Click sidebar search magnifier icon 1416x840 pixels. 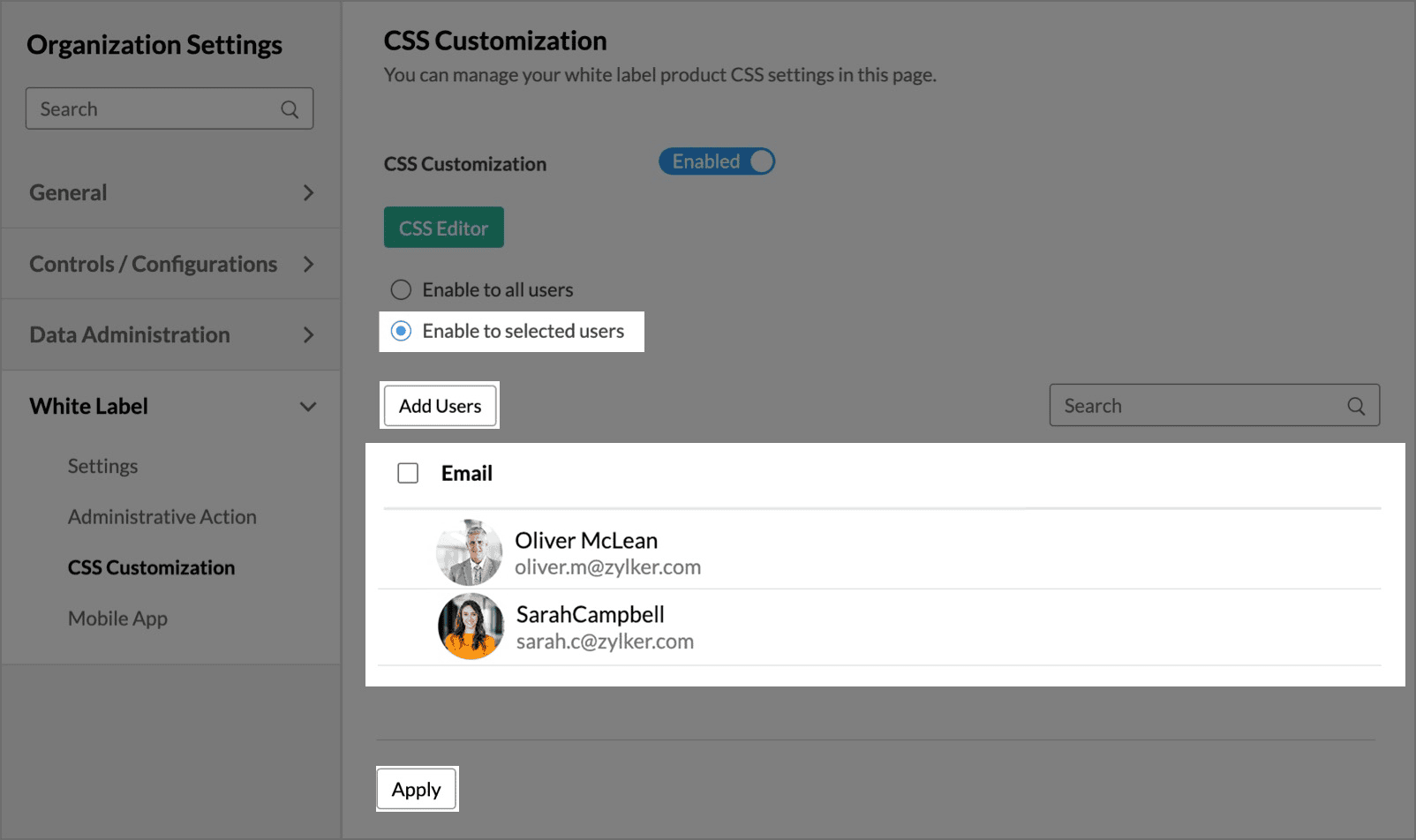coord(290,109)
